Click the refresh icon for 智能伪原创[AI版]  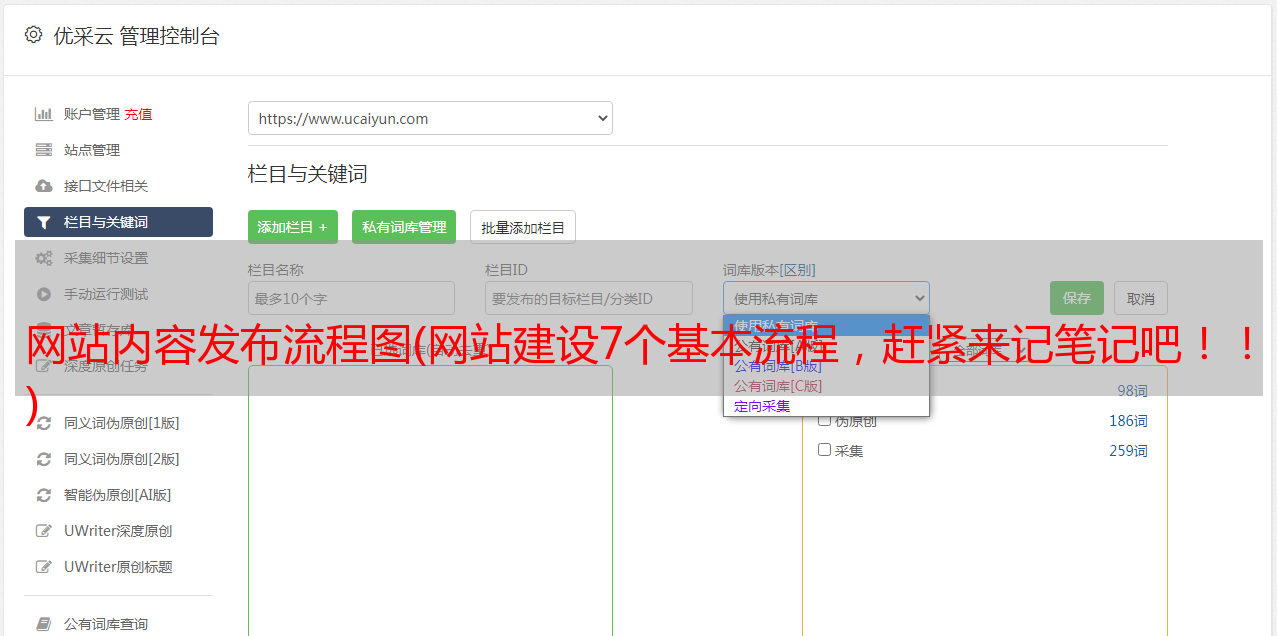[x=43, y=495]
